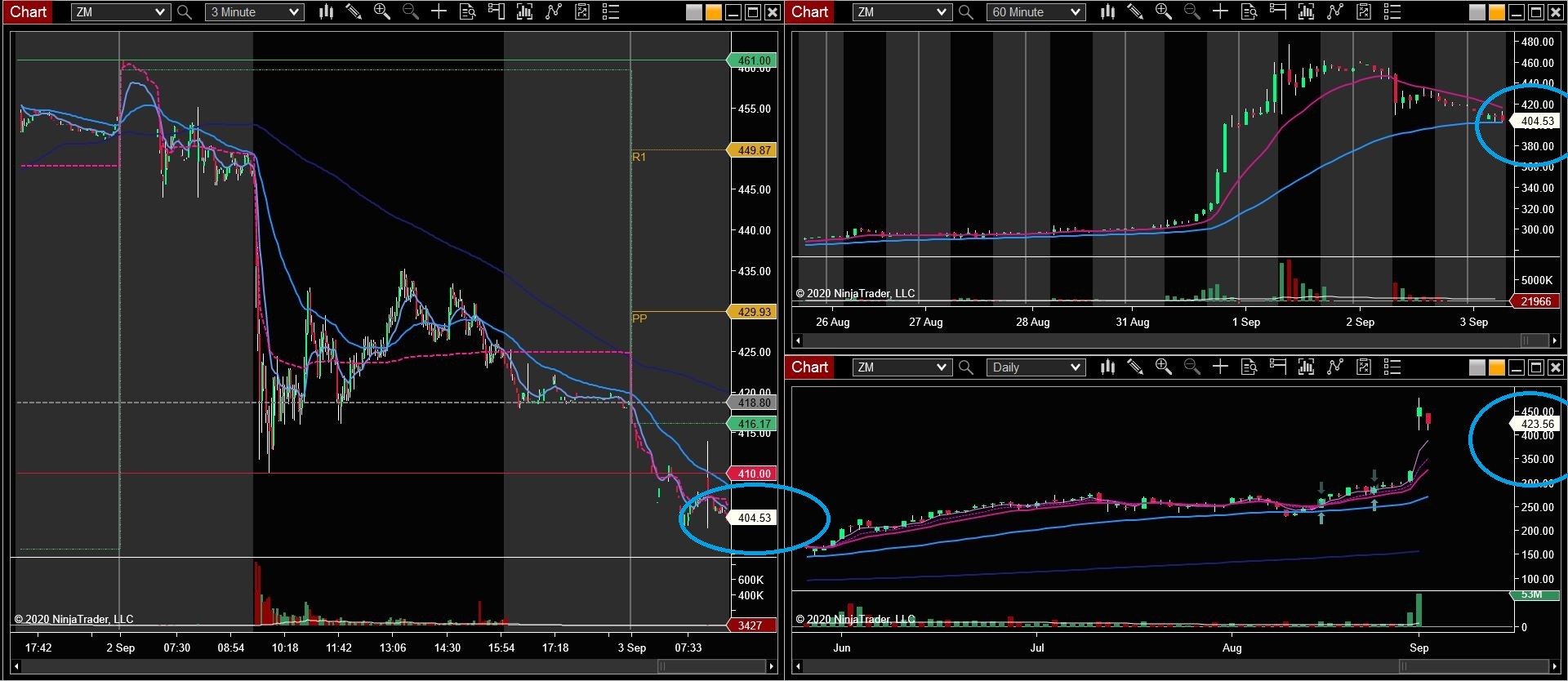Click the 449.87 R1 price marker

point(751,150)
